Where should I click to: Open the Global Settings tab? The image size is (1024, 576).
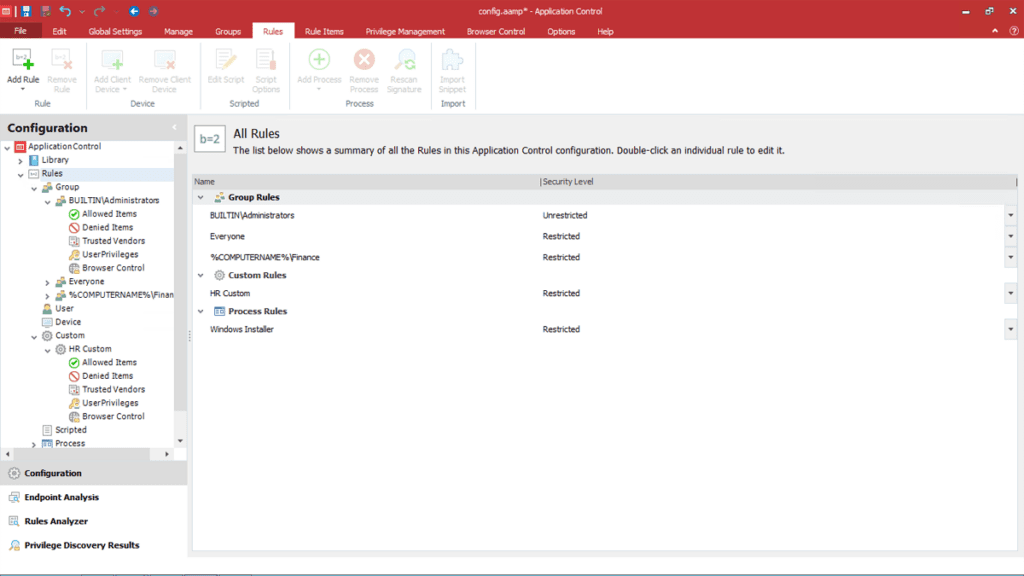point(115,31)
